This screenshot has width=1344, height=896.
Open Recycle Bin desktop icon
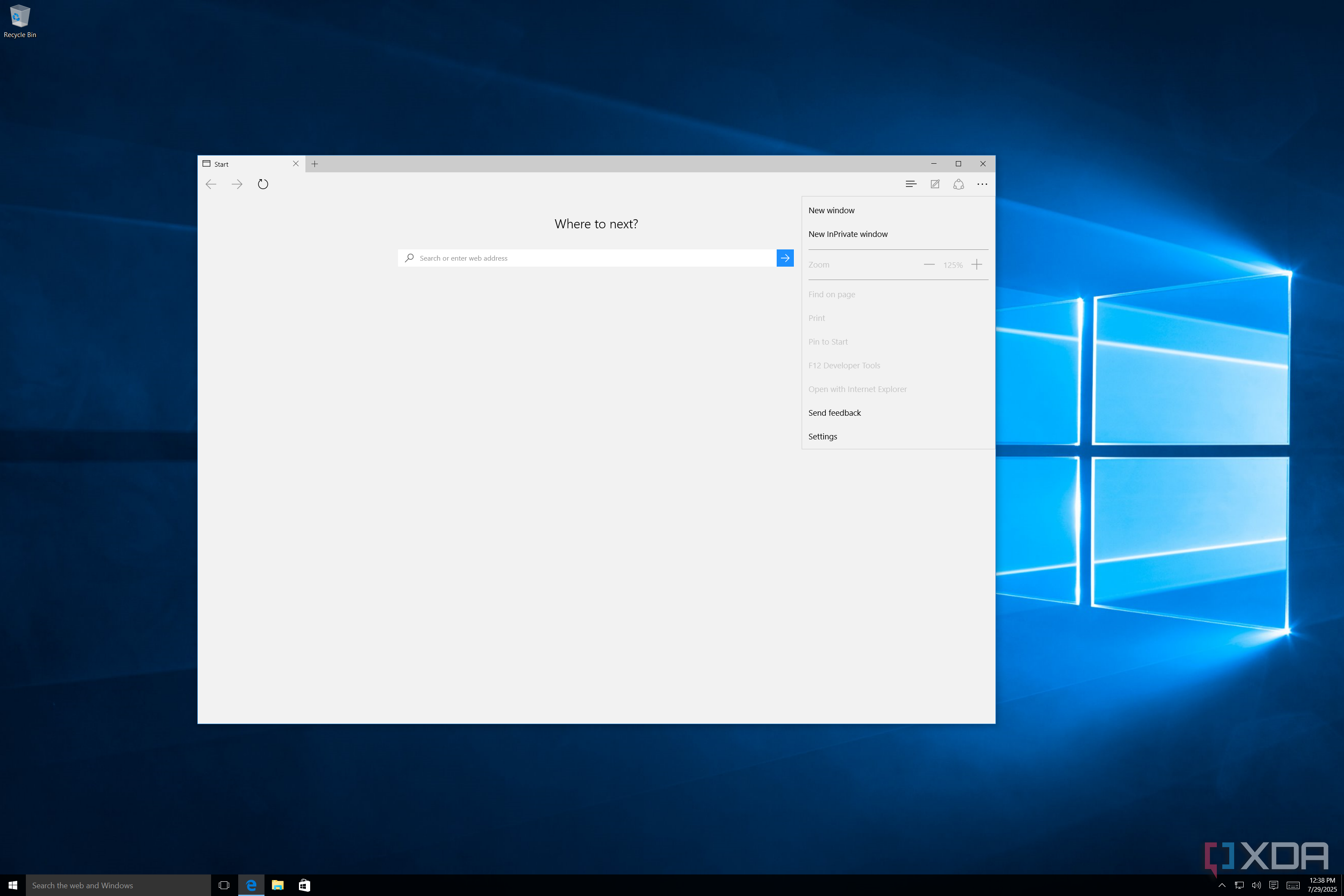20,22
